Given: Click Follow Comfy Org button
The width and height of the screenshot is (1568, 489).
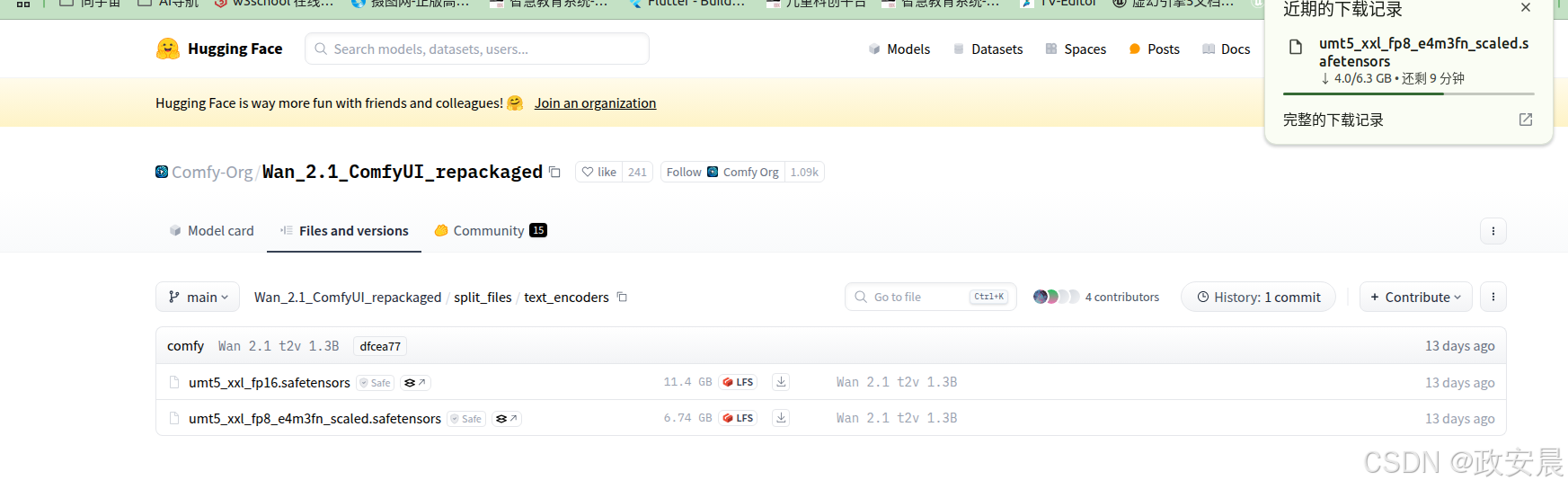Looking at the screenshot, I should (x=722, y=172).
